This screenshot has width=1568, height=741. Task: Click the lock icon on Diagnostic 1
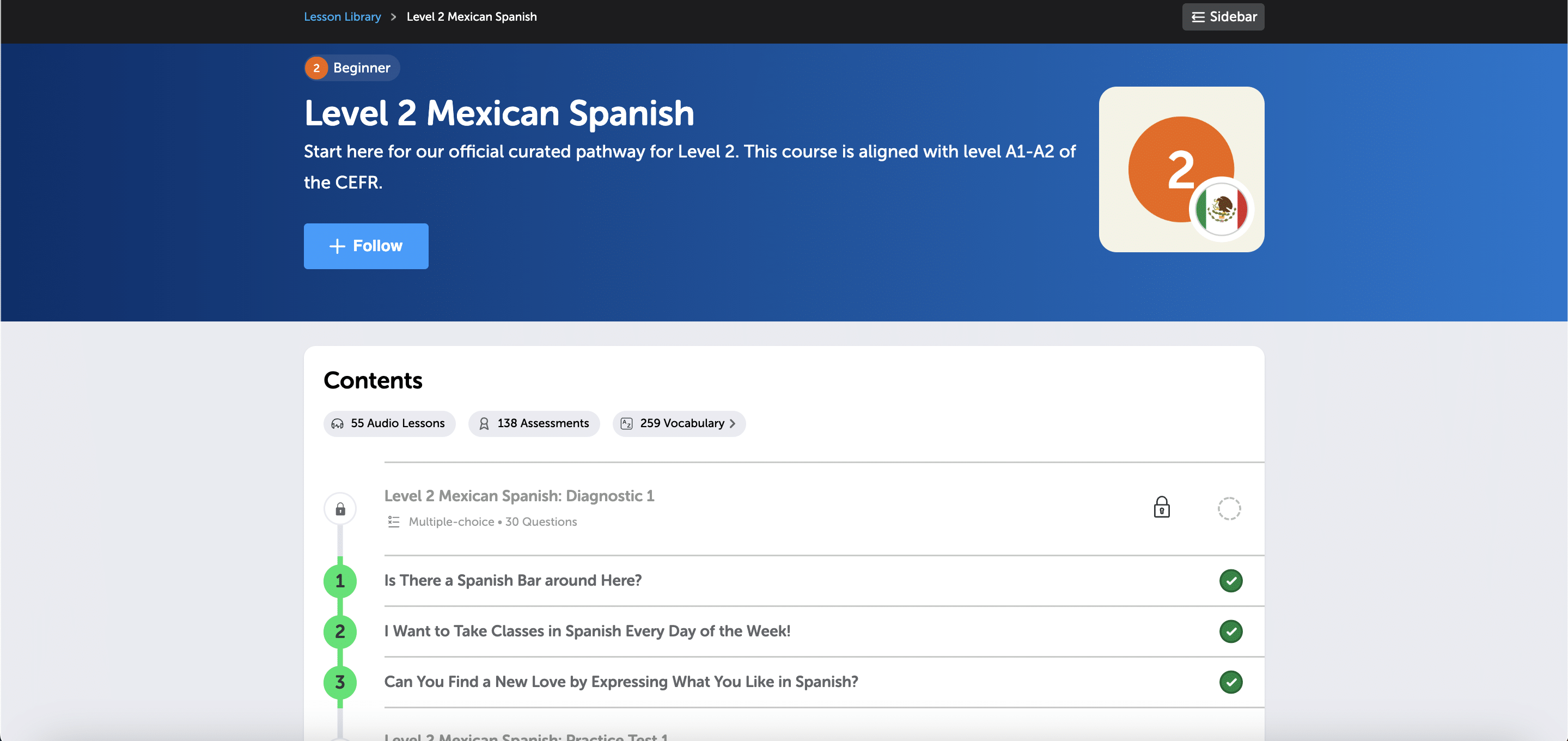(1161, 506)
